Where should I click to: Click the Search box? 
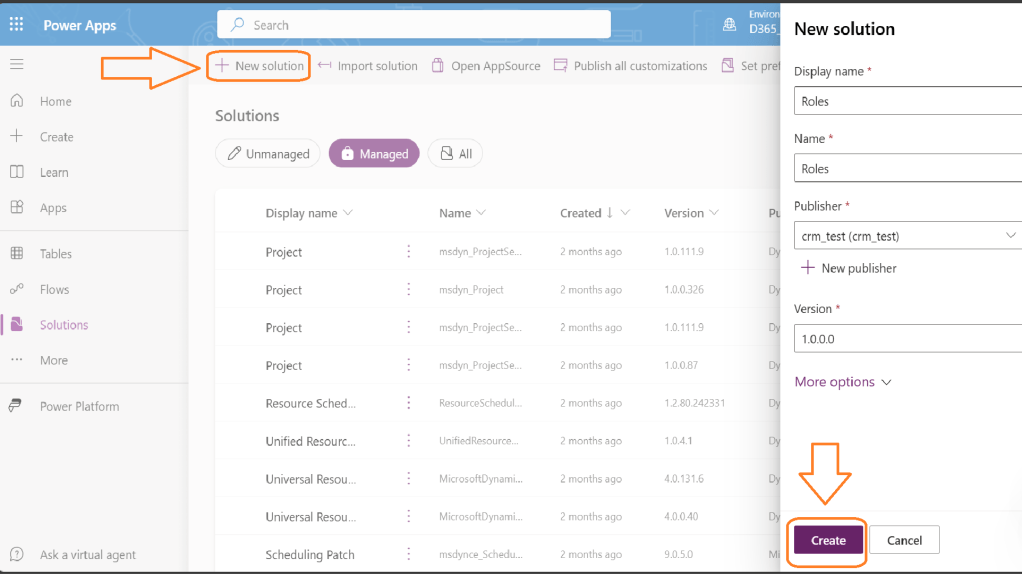point(414,25)
